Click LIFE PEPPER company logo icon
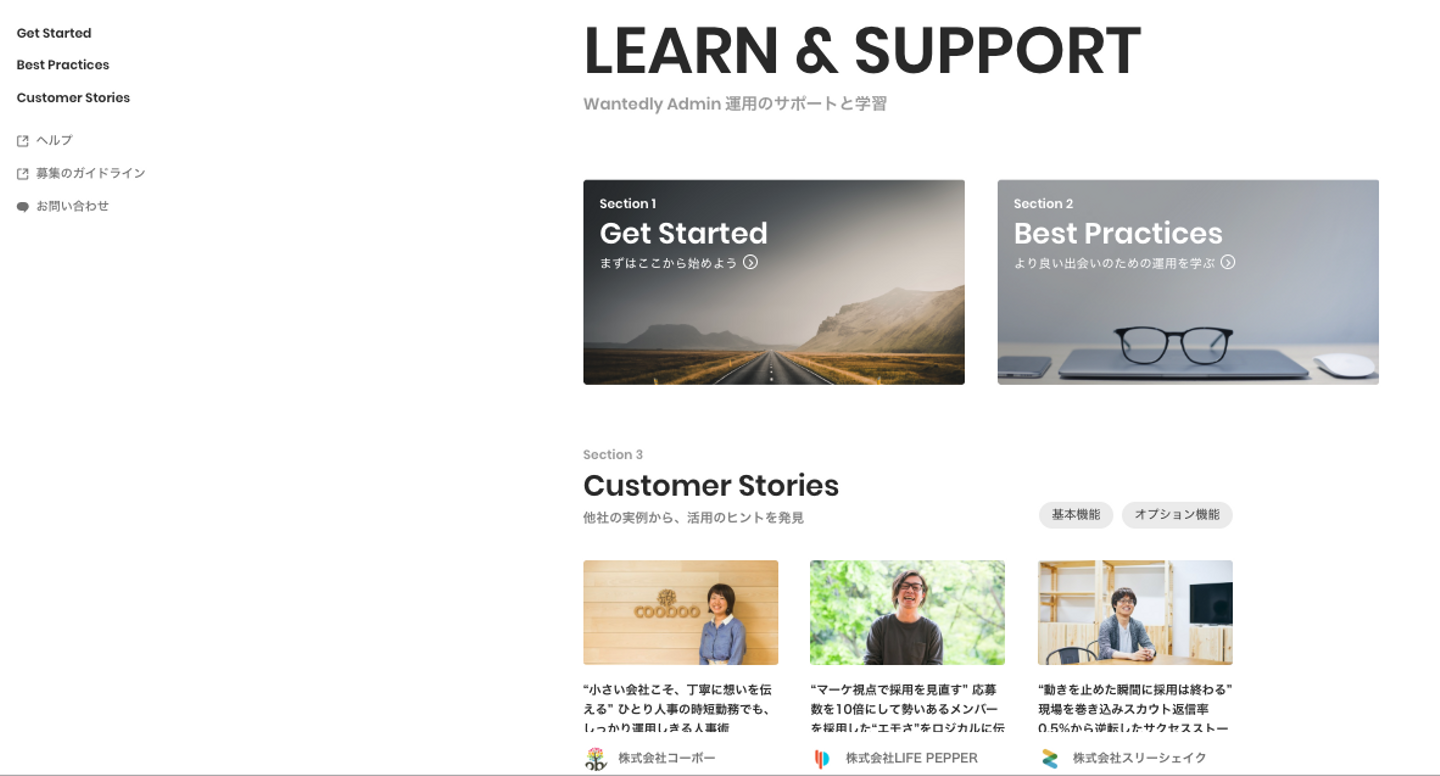 coord(822,758)
